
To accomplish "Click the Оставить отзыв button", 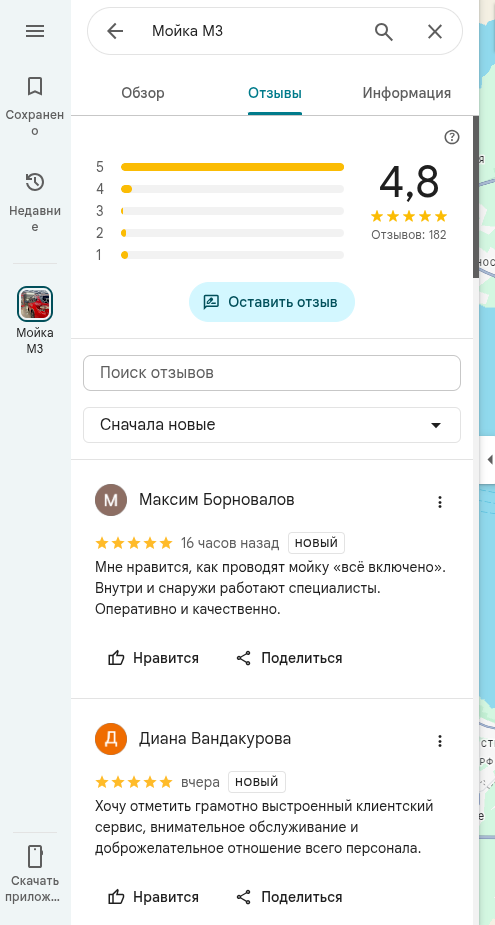I will click(x=271, y=302).
